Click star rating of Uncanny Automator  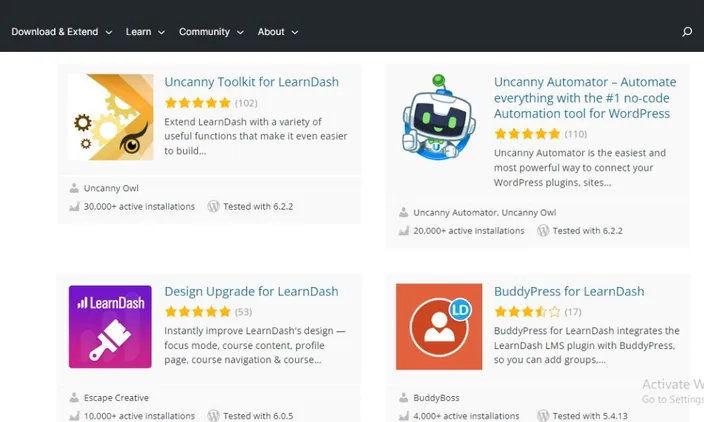point(527,134)
